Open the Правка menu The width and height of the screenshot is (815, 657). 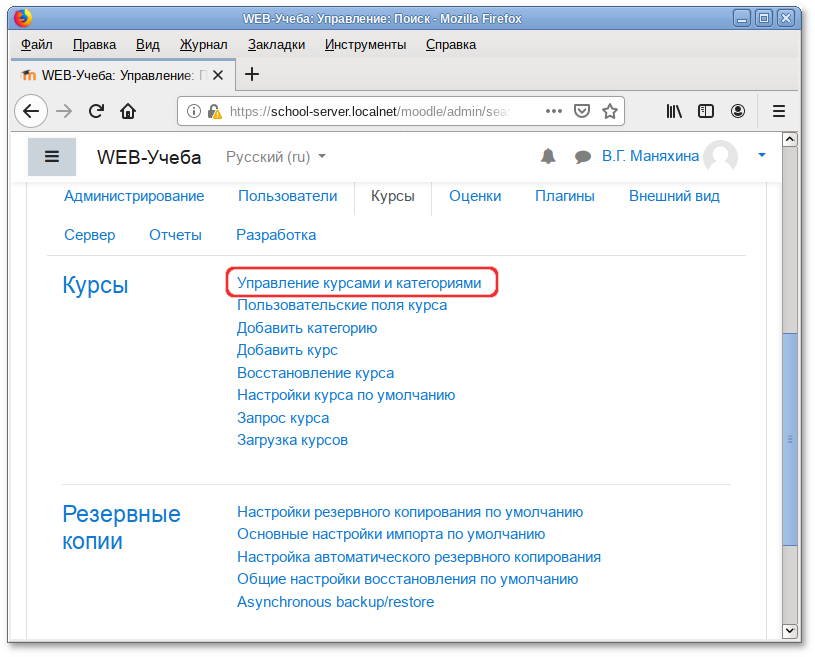tap(94, 45)
